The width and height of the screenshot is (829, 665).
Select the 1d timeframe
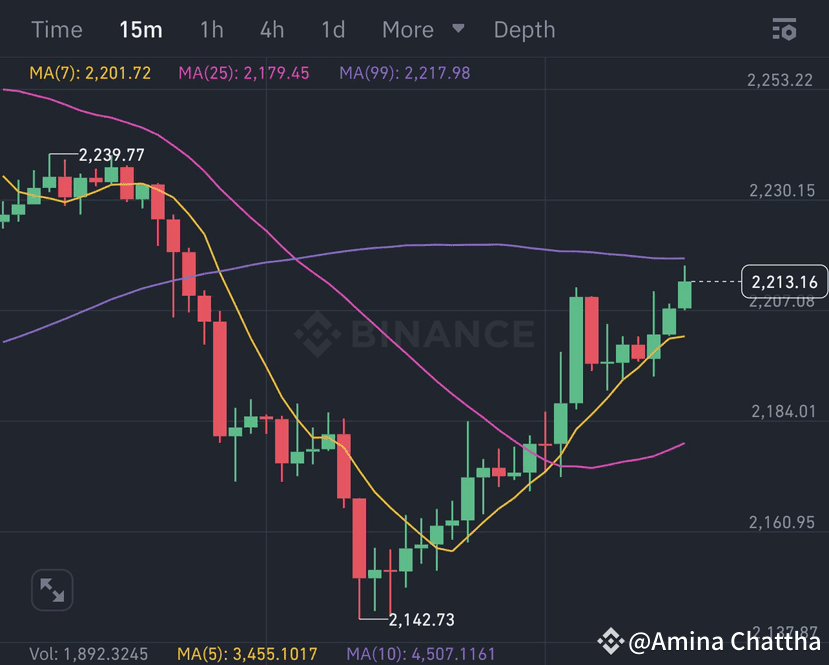332,29
